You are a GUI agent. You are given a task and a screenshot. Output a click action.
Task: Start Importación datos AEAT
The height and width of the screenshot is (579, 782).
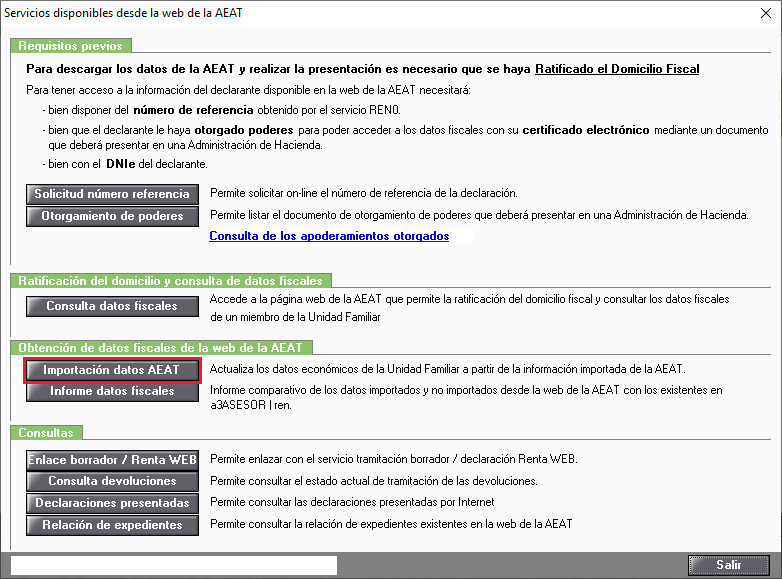112,370
